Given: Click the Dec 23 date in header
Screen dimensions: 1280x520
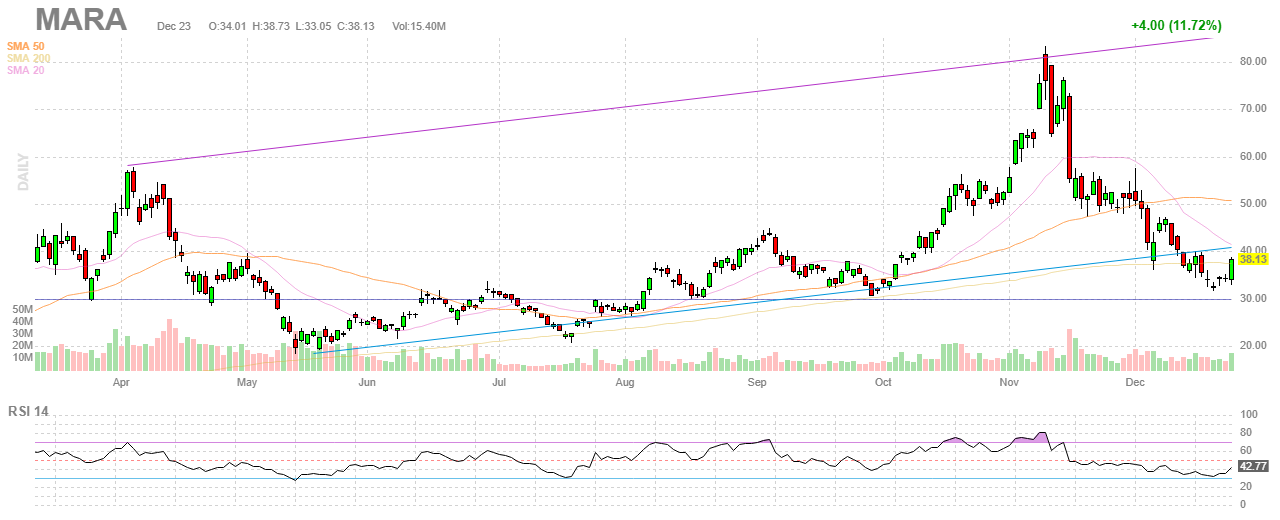Looking at the screenshot, I should (175, 26).
